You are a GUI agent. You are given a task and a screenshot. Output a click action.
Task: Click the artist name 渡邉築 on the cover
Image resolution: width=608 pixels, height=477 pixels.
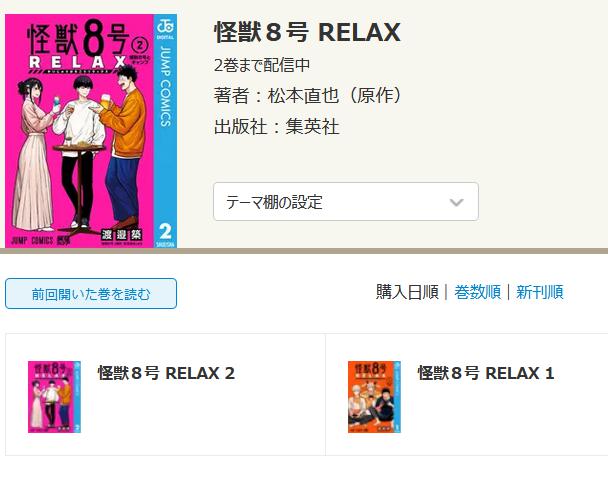[122, 235]
